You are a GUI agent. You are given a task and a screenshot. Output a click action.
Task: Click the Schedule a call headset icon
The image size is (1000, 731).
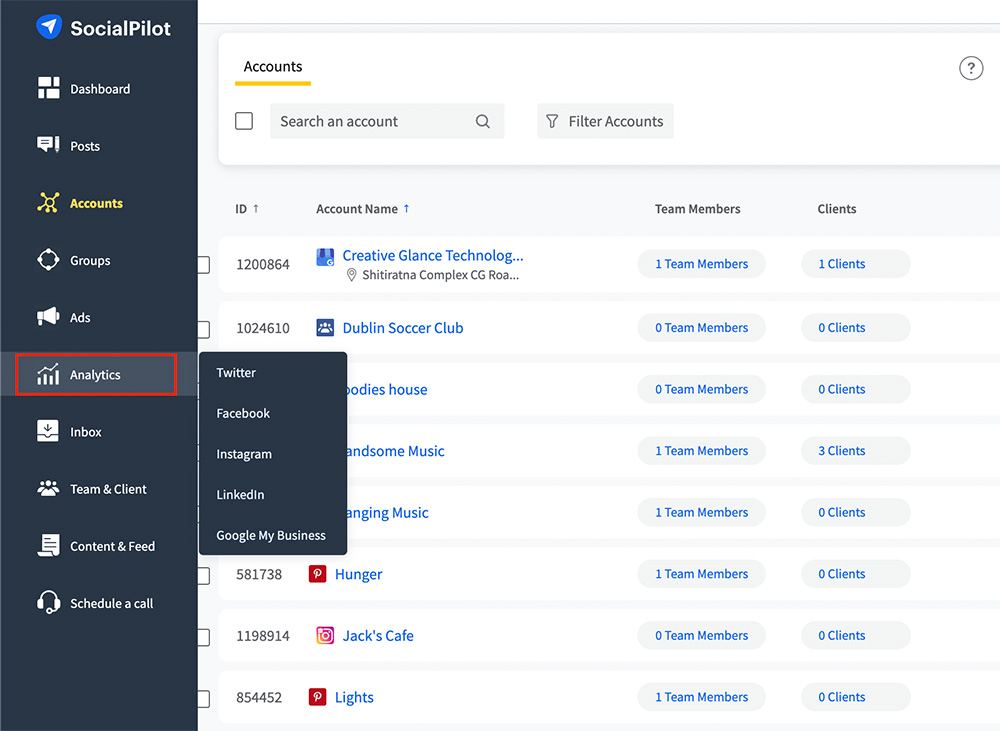point(48,602)
